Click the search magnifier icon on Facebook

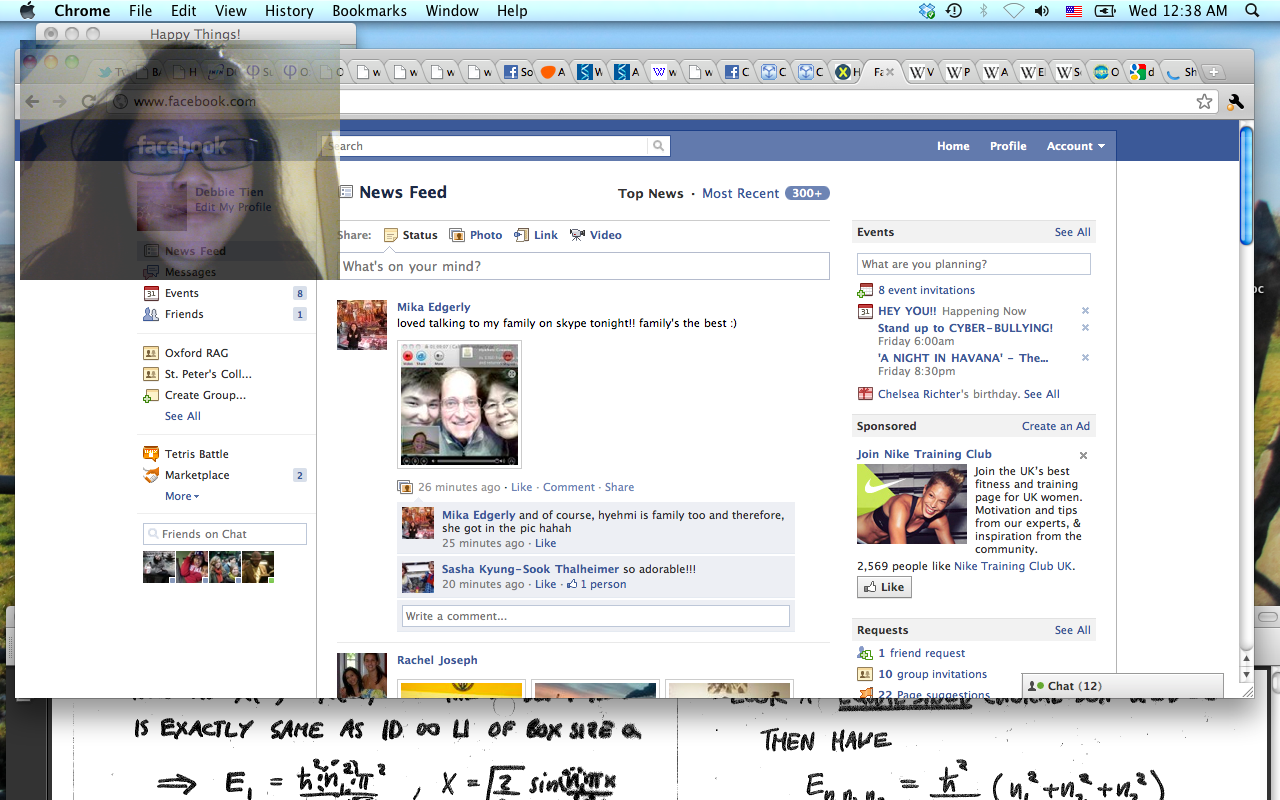pyautogui.click(x=658, y=146)
